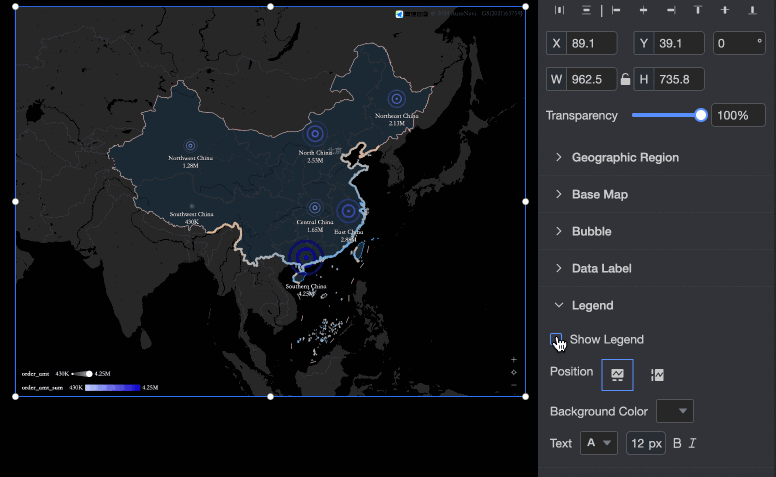The height and width of the screenshot is (477, 776).
Task: Click the order_amt_sum color gradient bar
Action: [112, 387]
